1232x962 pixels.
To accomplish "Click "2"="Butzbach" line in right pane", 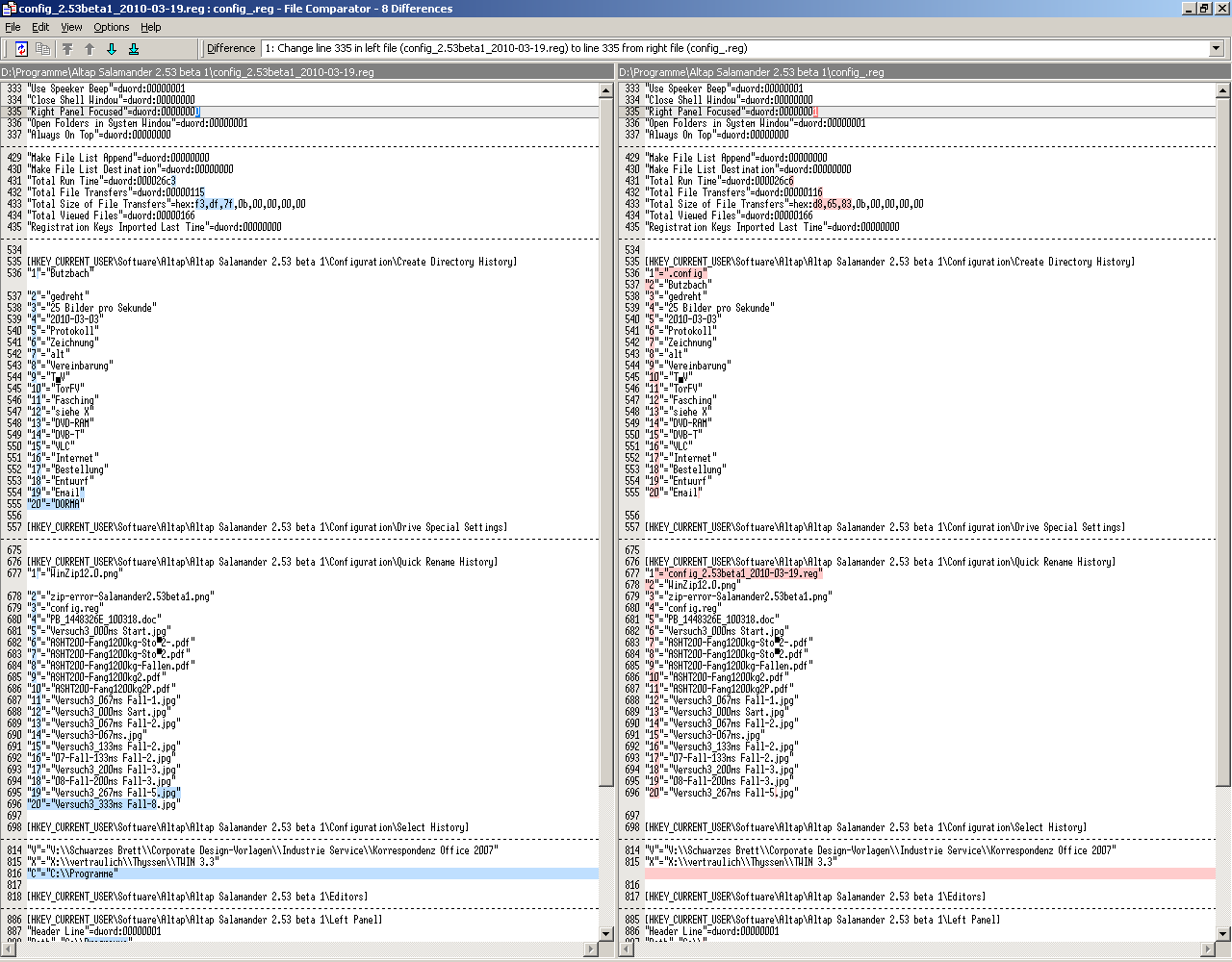I will tap(679, 285).
